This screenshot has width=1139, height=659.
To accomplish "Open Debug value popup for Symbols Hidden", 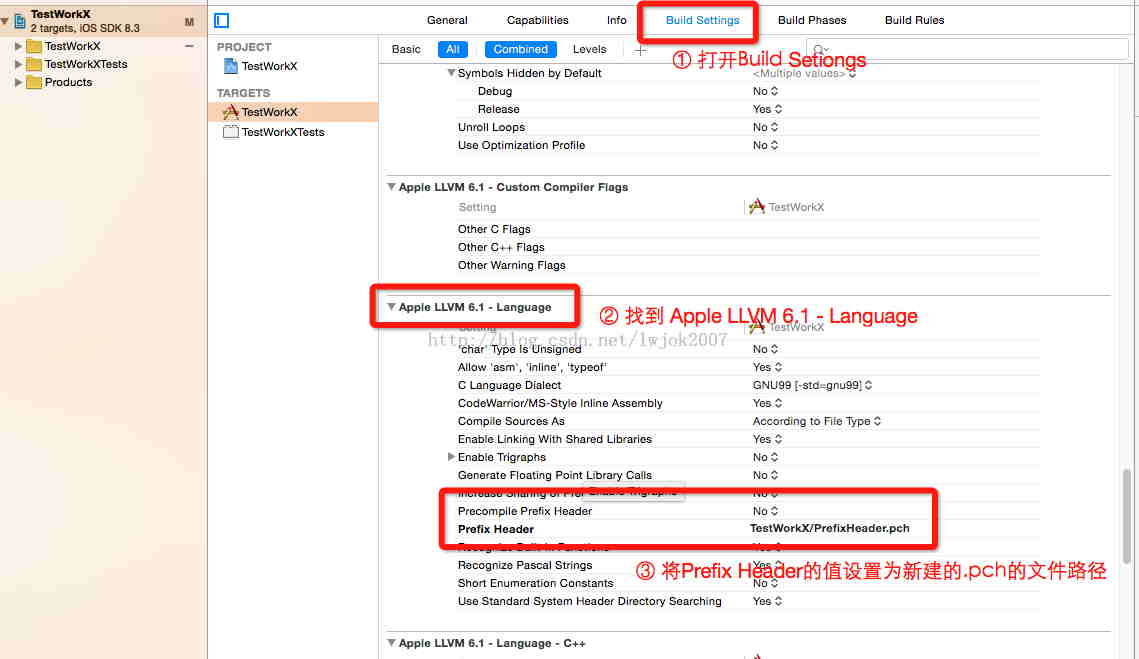I will point(765,92).
